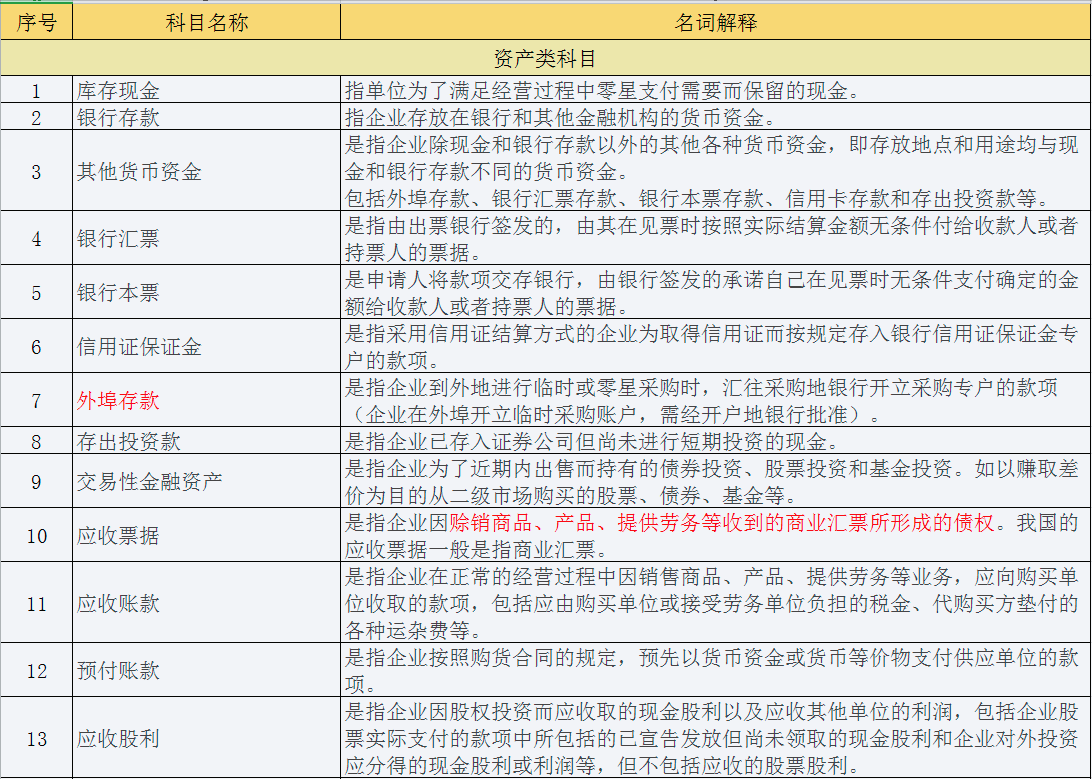Screen dimensions: 1092x779
Task: Click row number 7 cell
Action: 37,402
